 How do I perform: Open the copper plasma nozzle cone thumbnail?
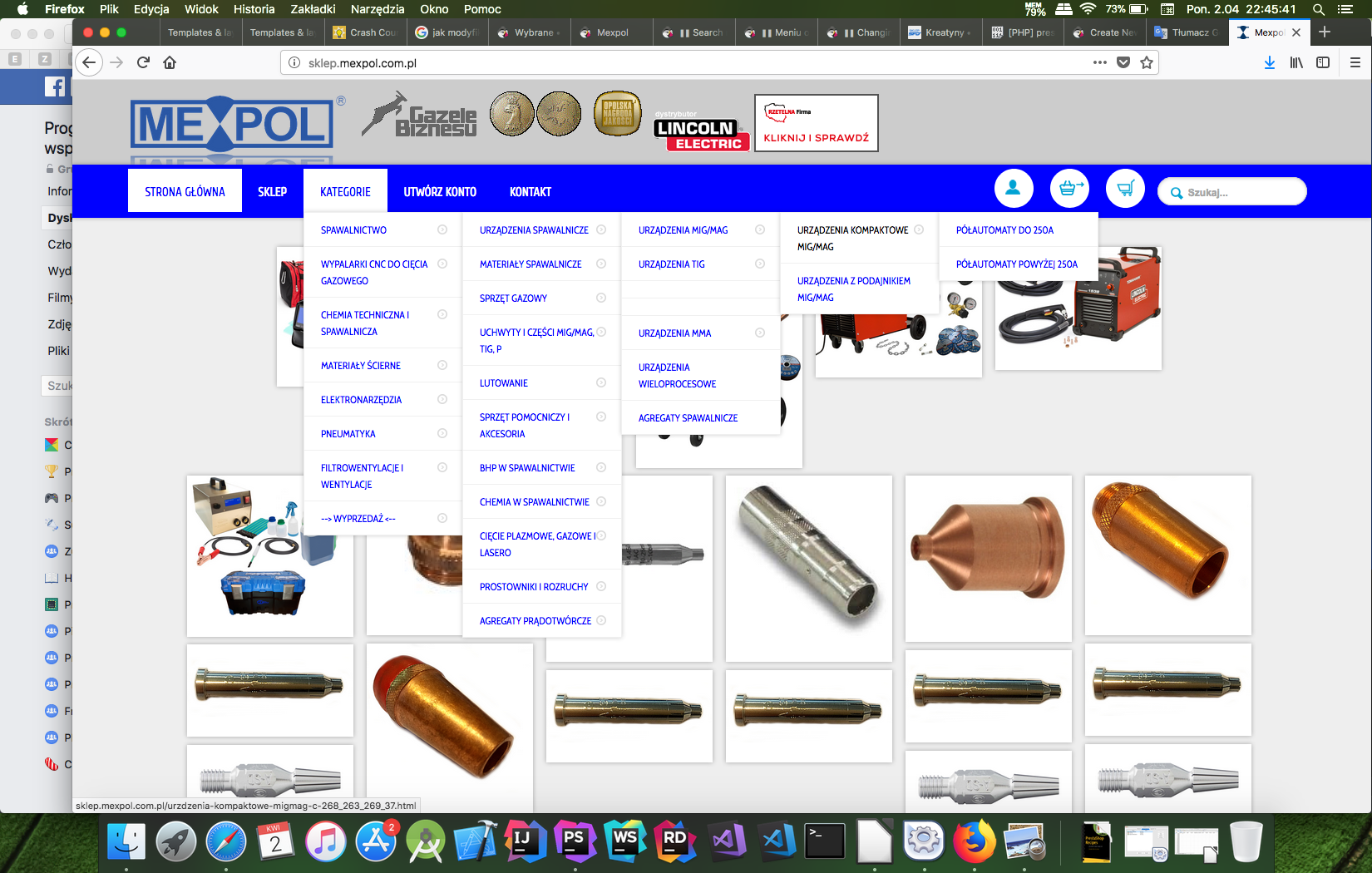pyautogui.click(x=989, y=558)
